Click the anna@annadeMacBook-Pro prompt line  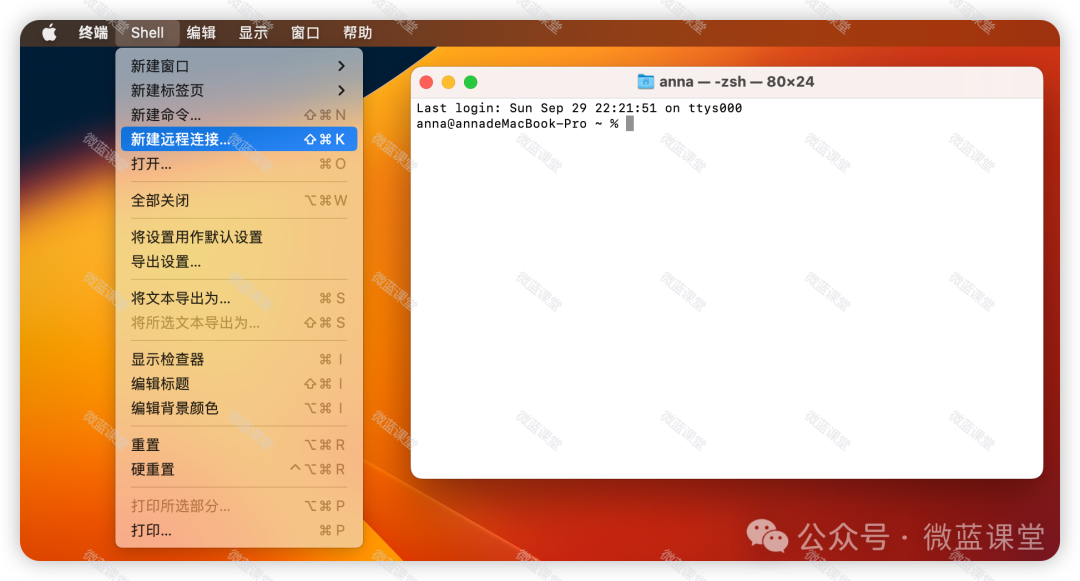[x=517, y=124]
